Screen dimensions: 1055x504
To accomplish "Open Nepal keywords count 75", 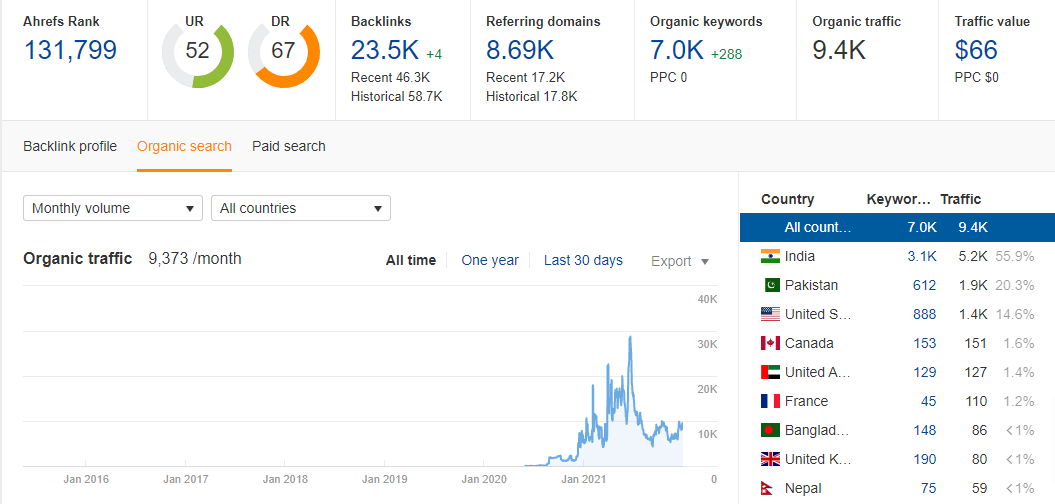I will click(x=929, y=489).
